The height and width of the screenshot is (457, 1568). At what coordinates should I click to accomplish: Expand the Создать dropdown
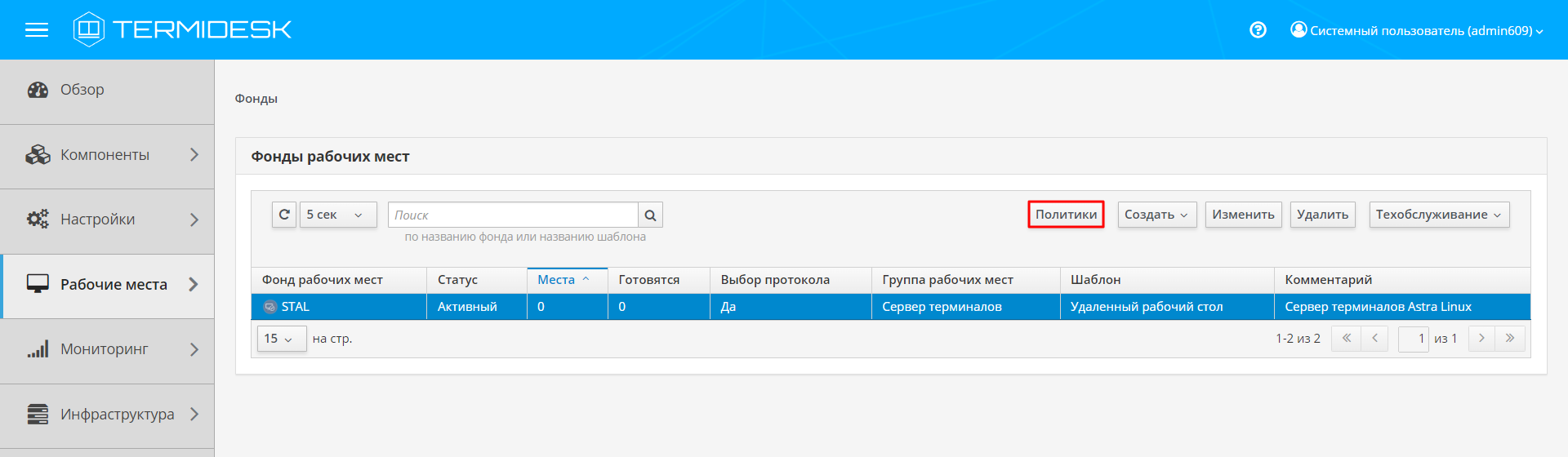click(1156, 215)
